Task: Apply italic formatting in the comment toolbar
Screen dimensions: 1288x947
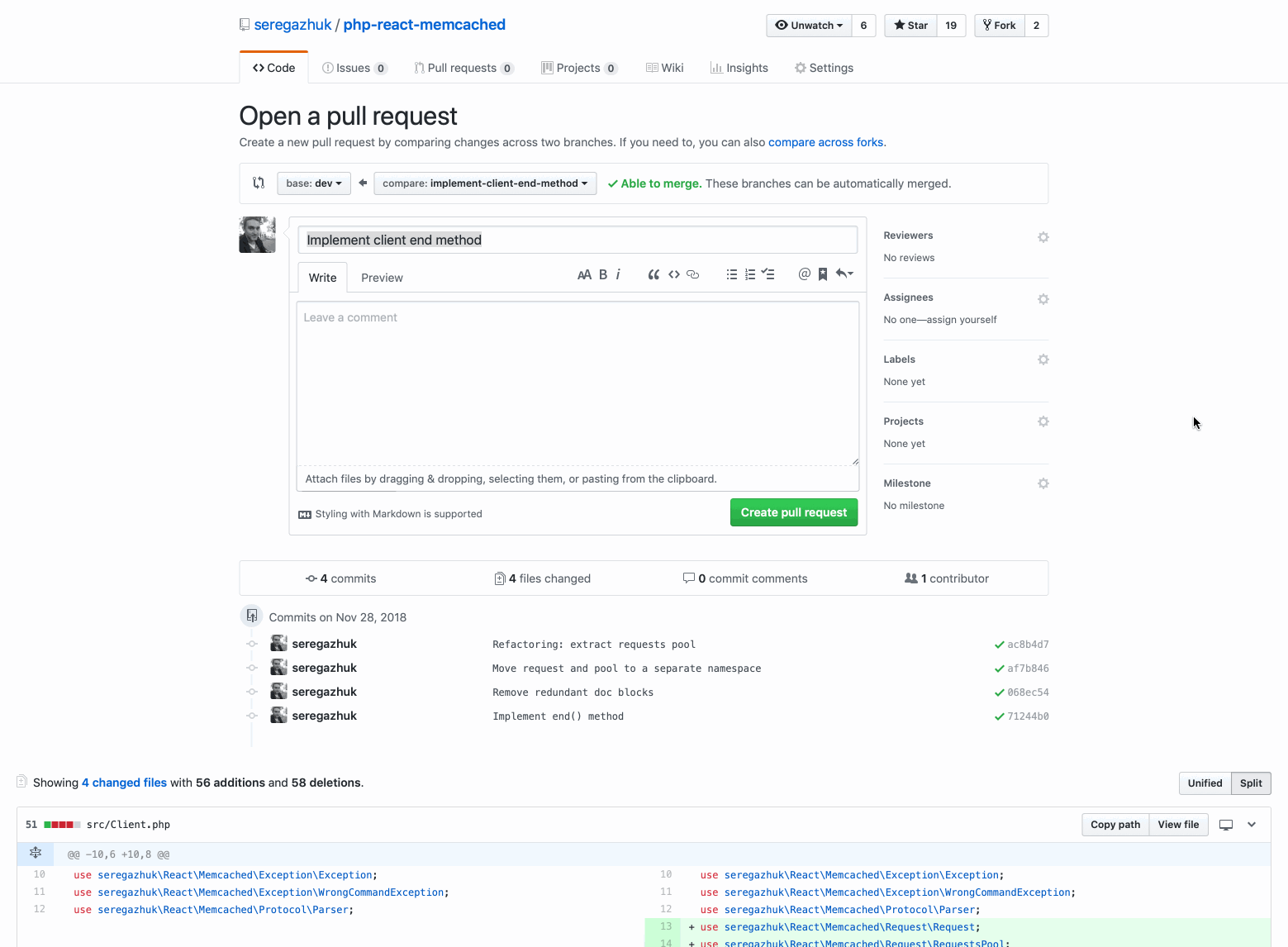Action: [618, 274]
